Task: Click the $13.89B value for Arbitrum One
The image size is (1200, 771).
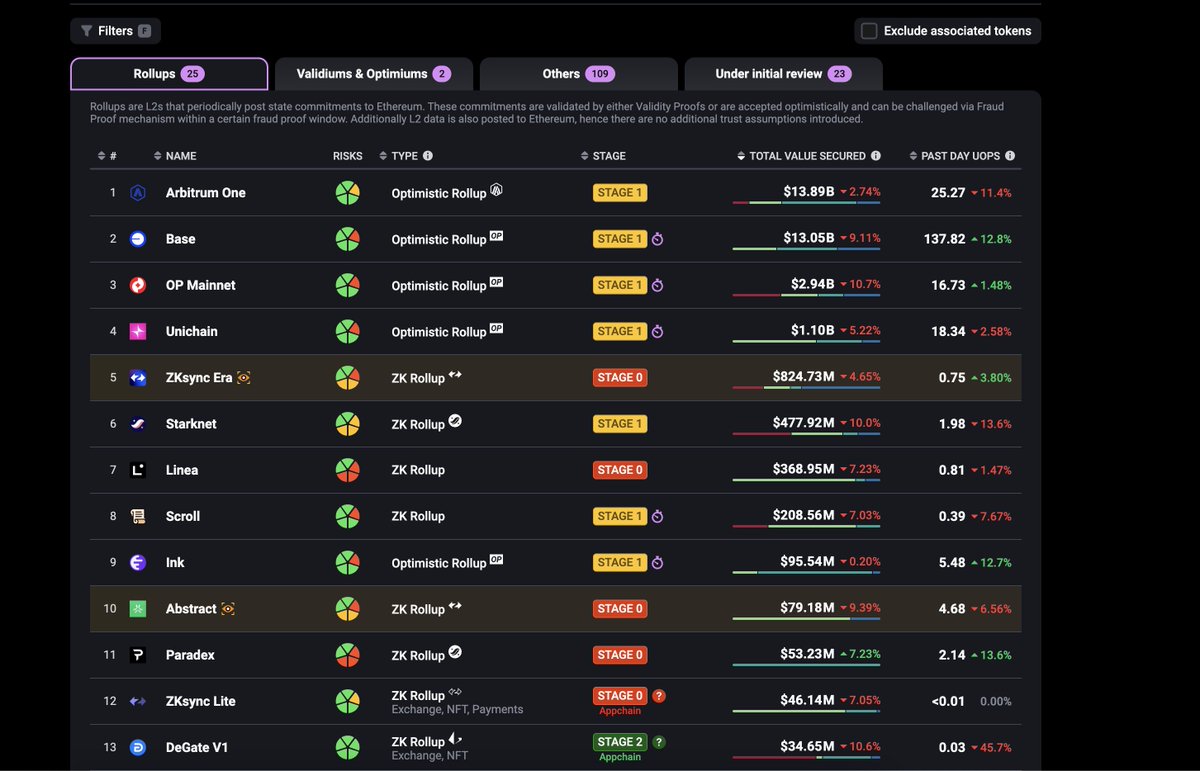Action: tap(809, 191)
